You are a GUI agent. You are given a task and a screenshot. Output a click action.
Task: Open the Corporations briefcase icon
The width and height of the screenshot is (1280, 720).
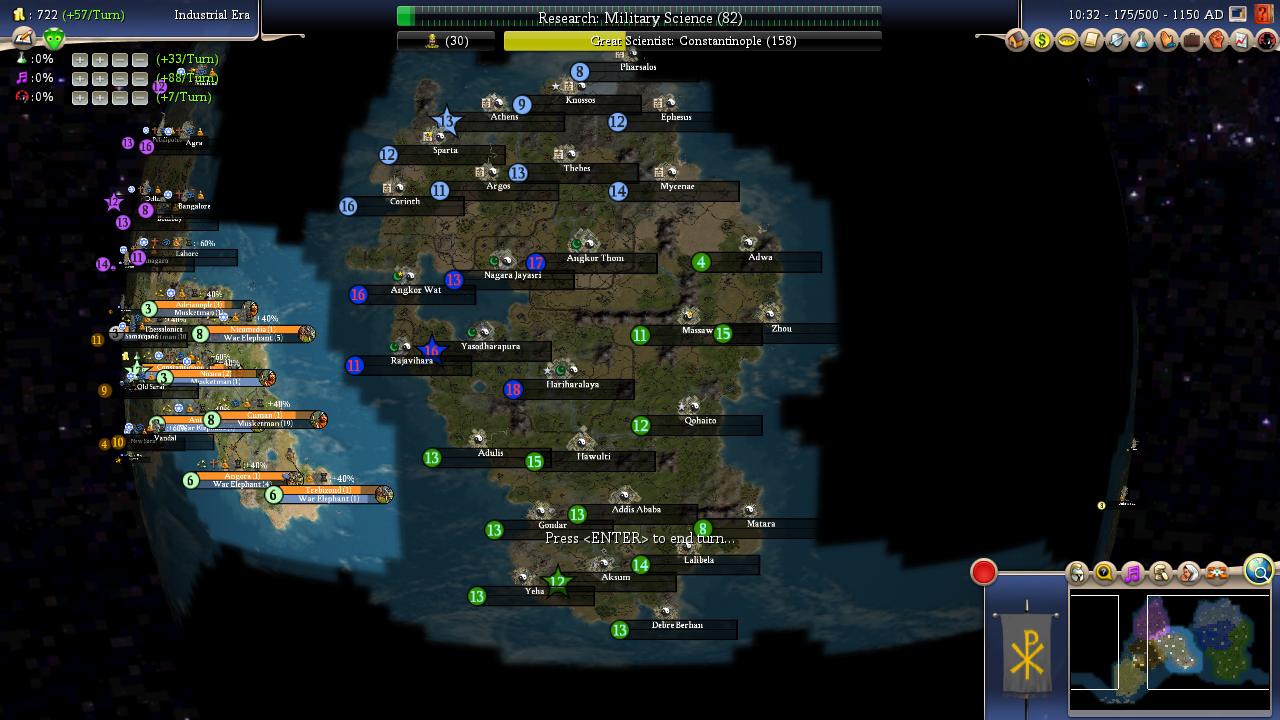pyautogui.click(x=1192, y=41)
